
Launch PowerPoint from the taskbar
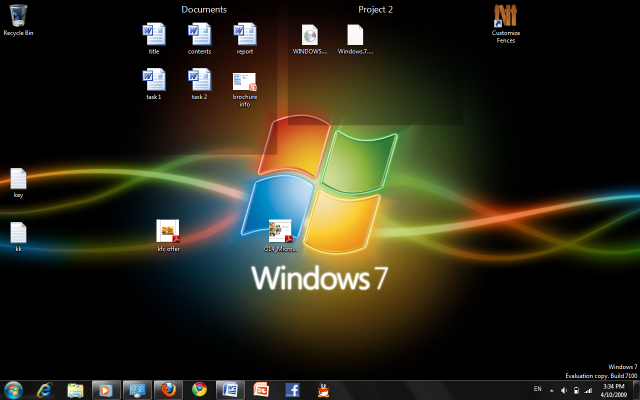(x=261, y=390)
